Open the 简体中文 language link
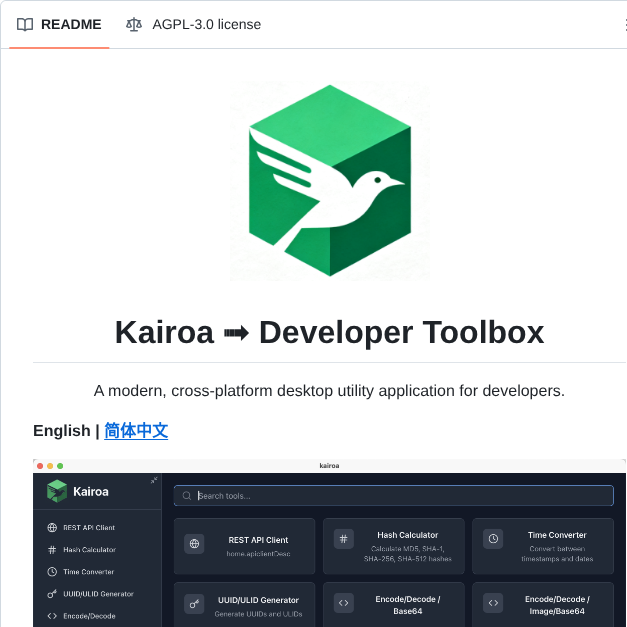Image resolution: width=627 pixels, height=627 pixels. [136, 431]
